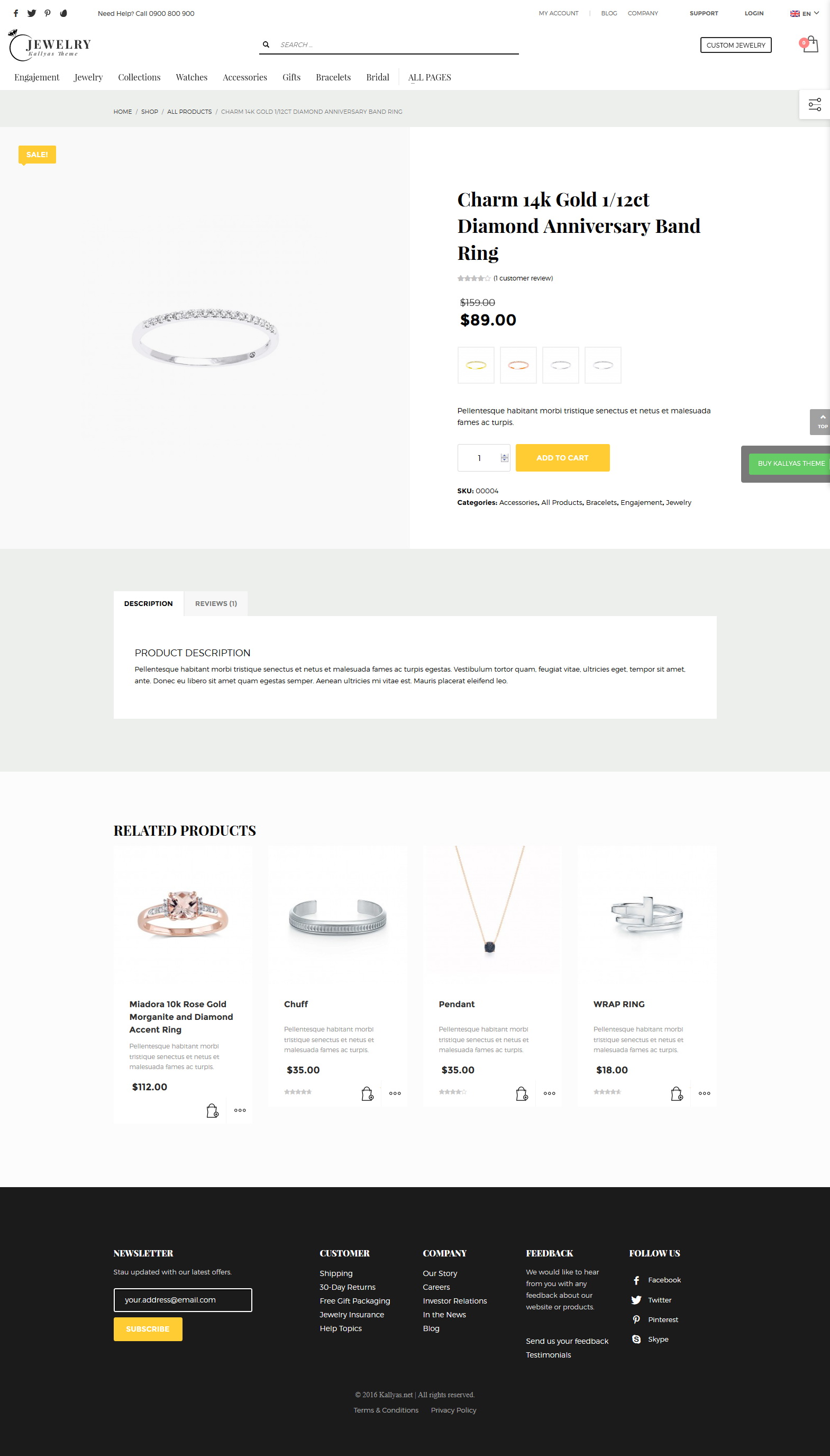
Task: Switch to the Reviews (1) tab
Action: [216, 603]
